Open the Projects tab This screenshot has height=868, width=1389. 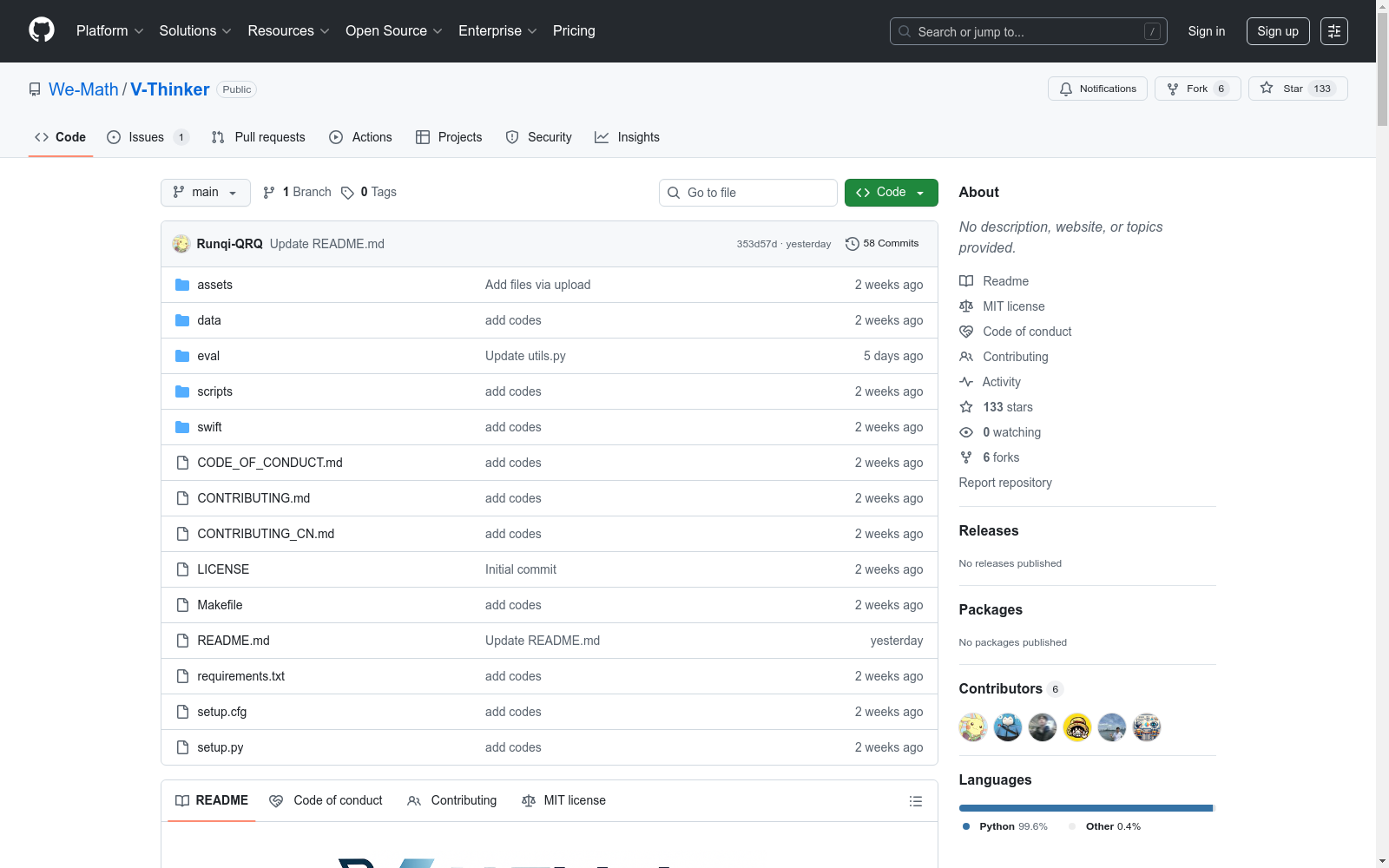pyautogui.click(x=449, y=137)
